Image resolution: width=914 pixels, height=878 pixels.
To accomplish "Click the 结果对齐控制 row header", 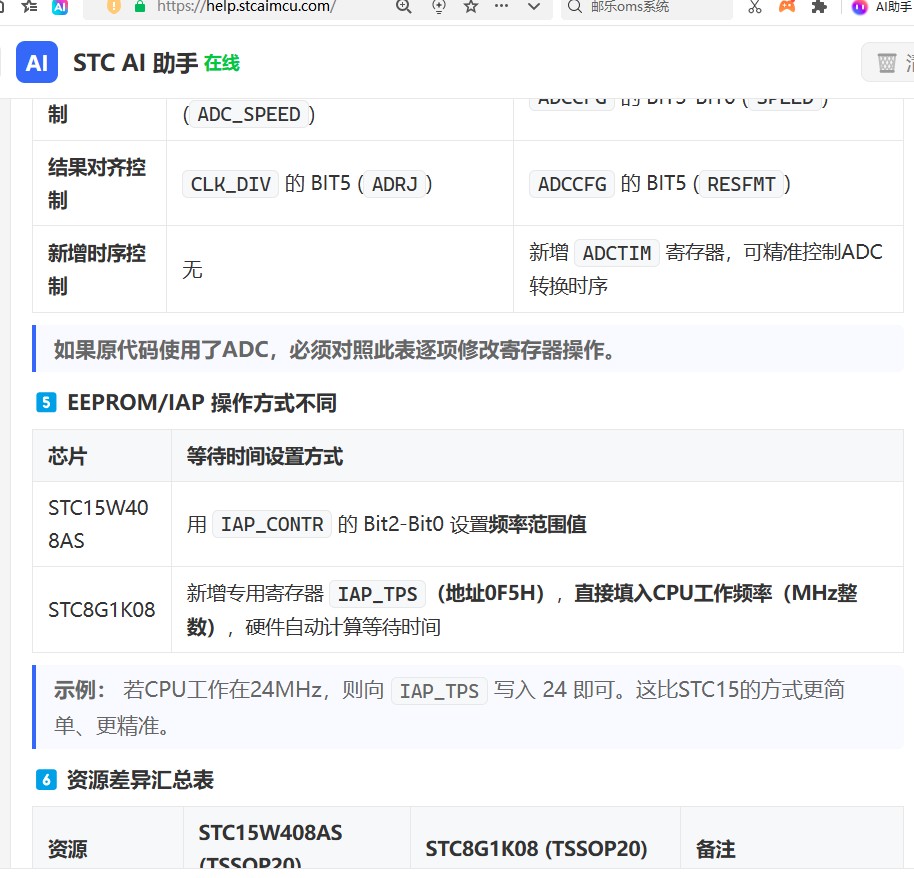I will pyautogui.click(x=97, y=183).
